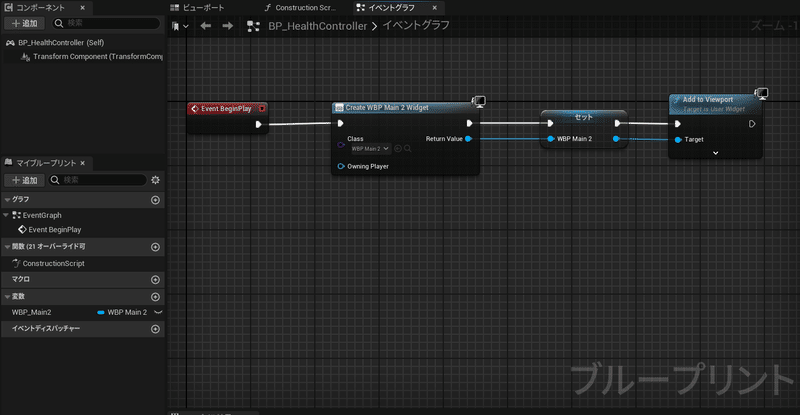Go forward with the right arrow
Viewport: 800px width, 415px height.
coord(228,26)
